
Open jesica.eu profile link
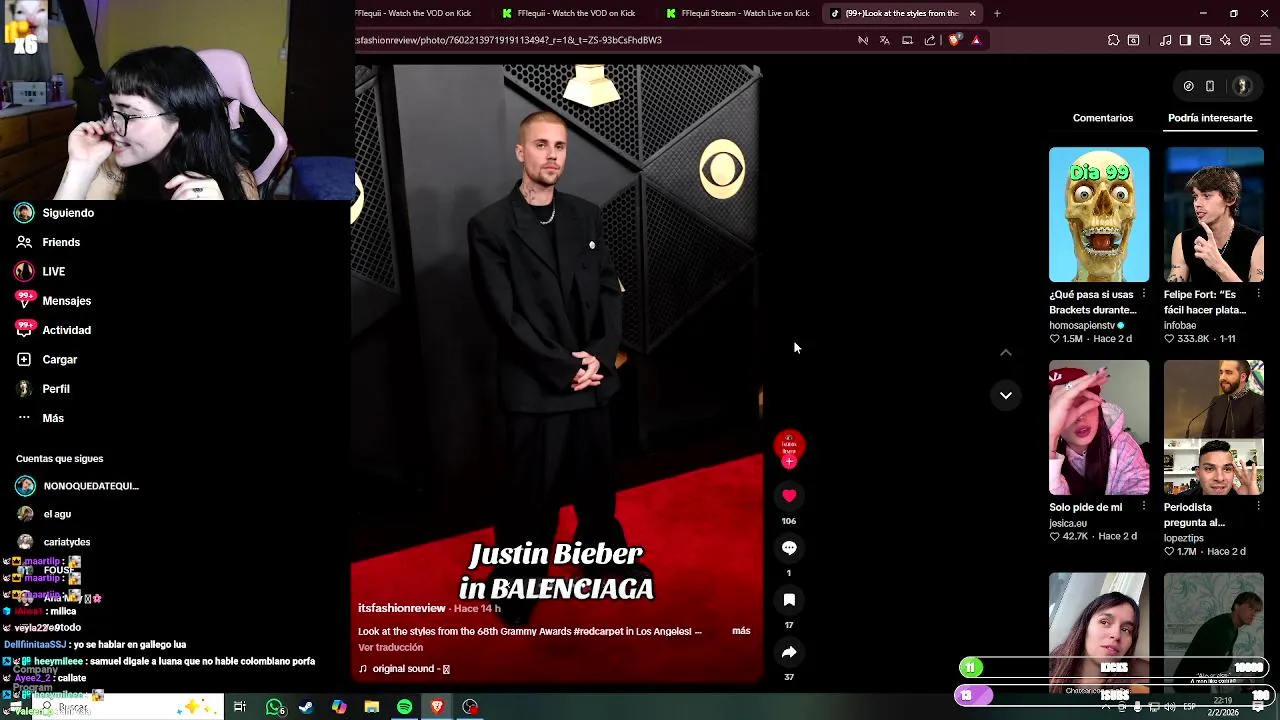tap(1068, 523)
